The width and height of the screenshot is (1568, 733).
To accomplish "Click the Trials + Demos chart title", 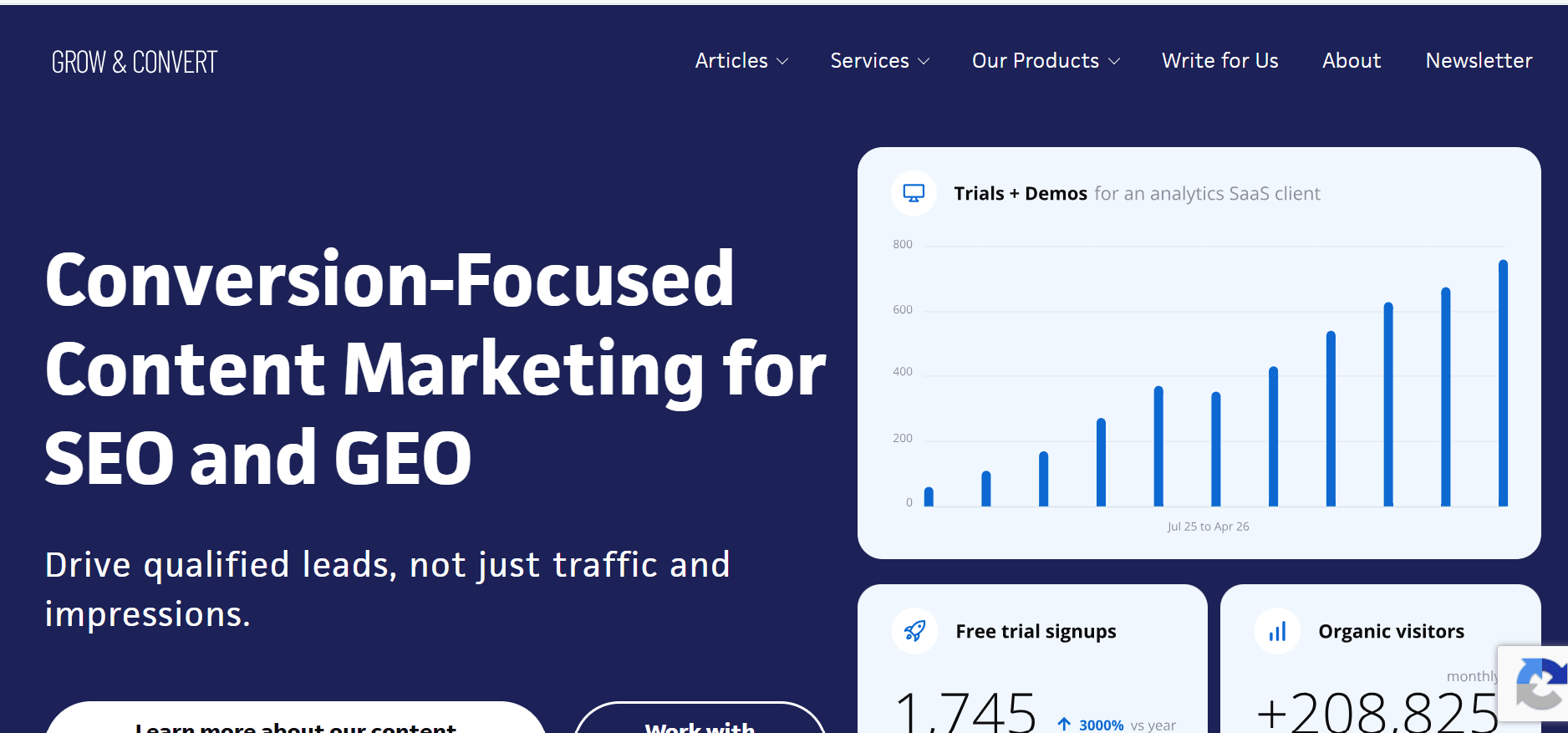I will pyautogui.click(x=1021, y=193).
